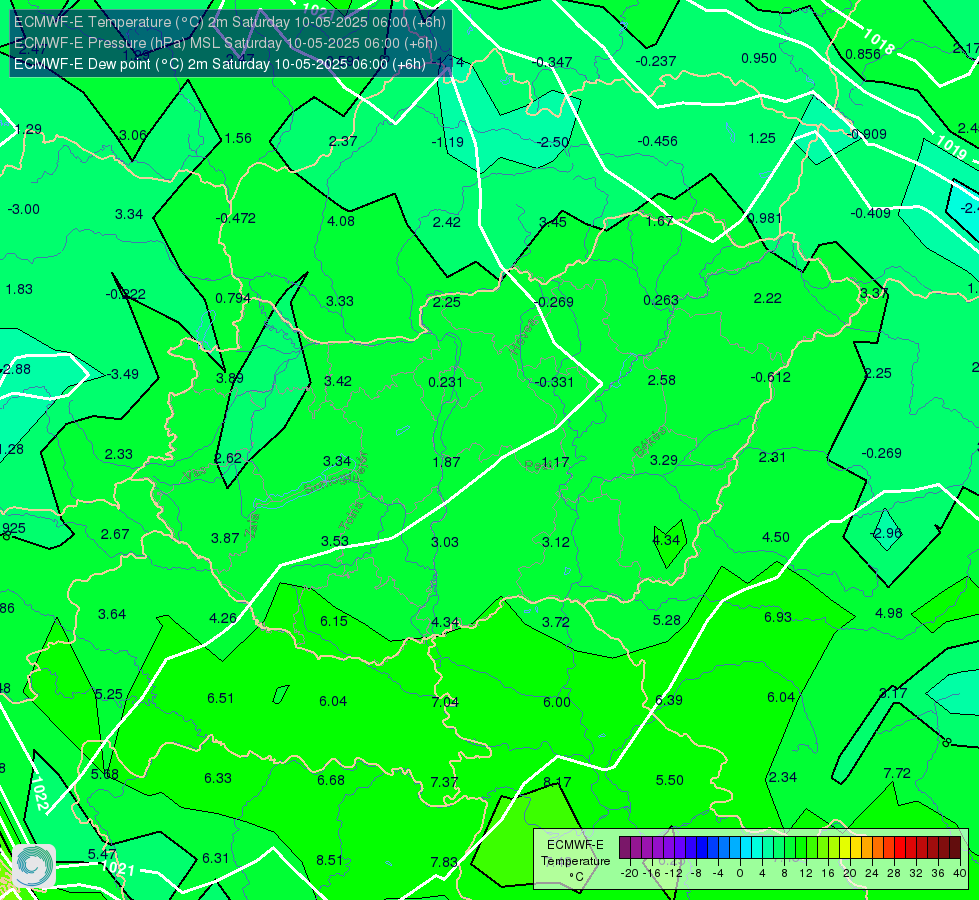Select the ECMWF-E Temperature 2m layer label

pyautogui.click(x=230, y=22)
